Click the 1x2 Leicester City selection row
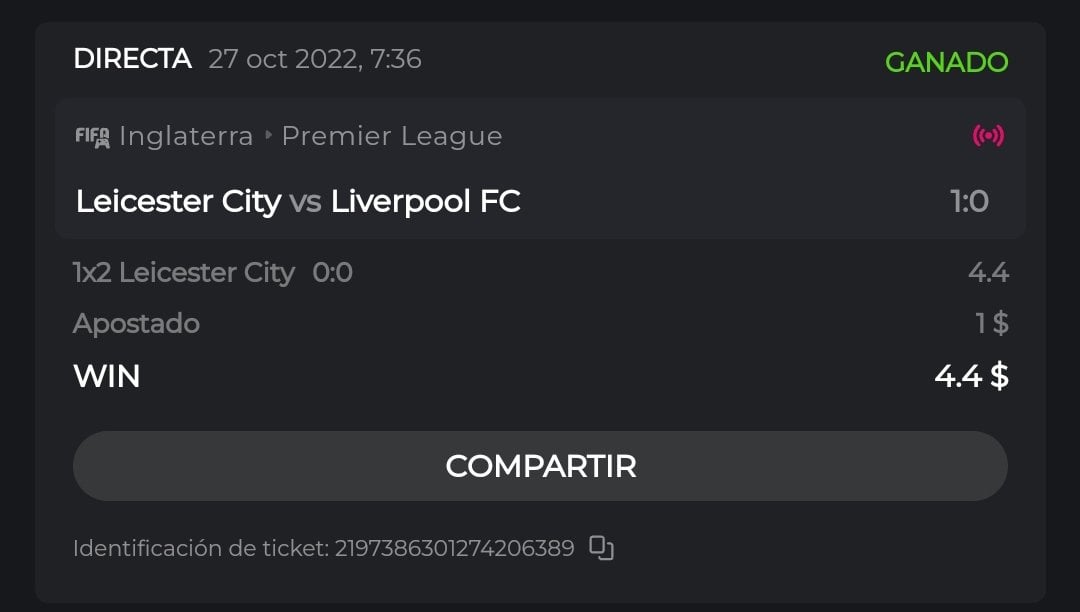Viewport: 1080px width, 612px height. (x=213, y=273)
